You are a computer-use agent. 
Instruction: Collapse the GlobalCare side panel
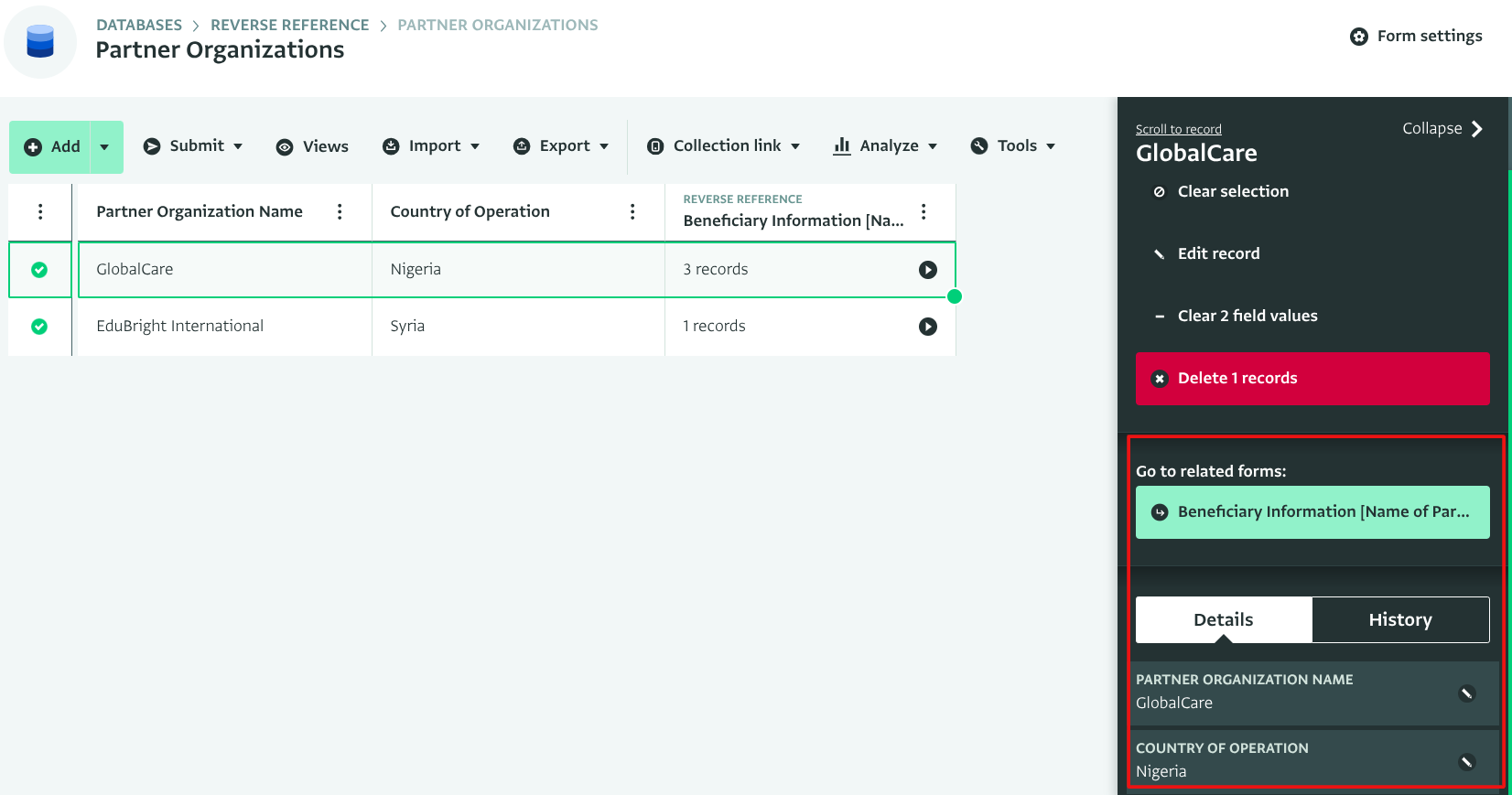click(1442, 129)
